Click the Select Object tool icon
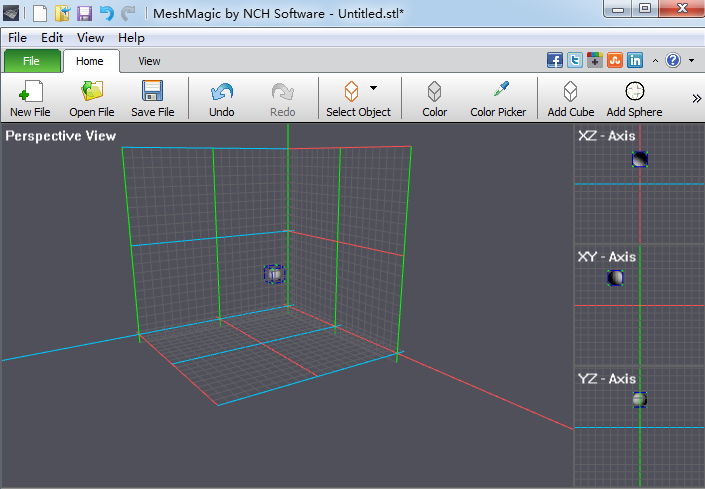The width and height of the screenshot is (705, 489). (352, 91)
